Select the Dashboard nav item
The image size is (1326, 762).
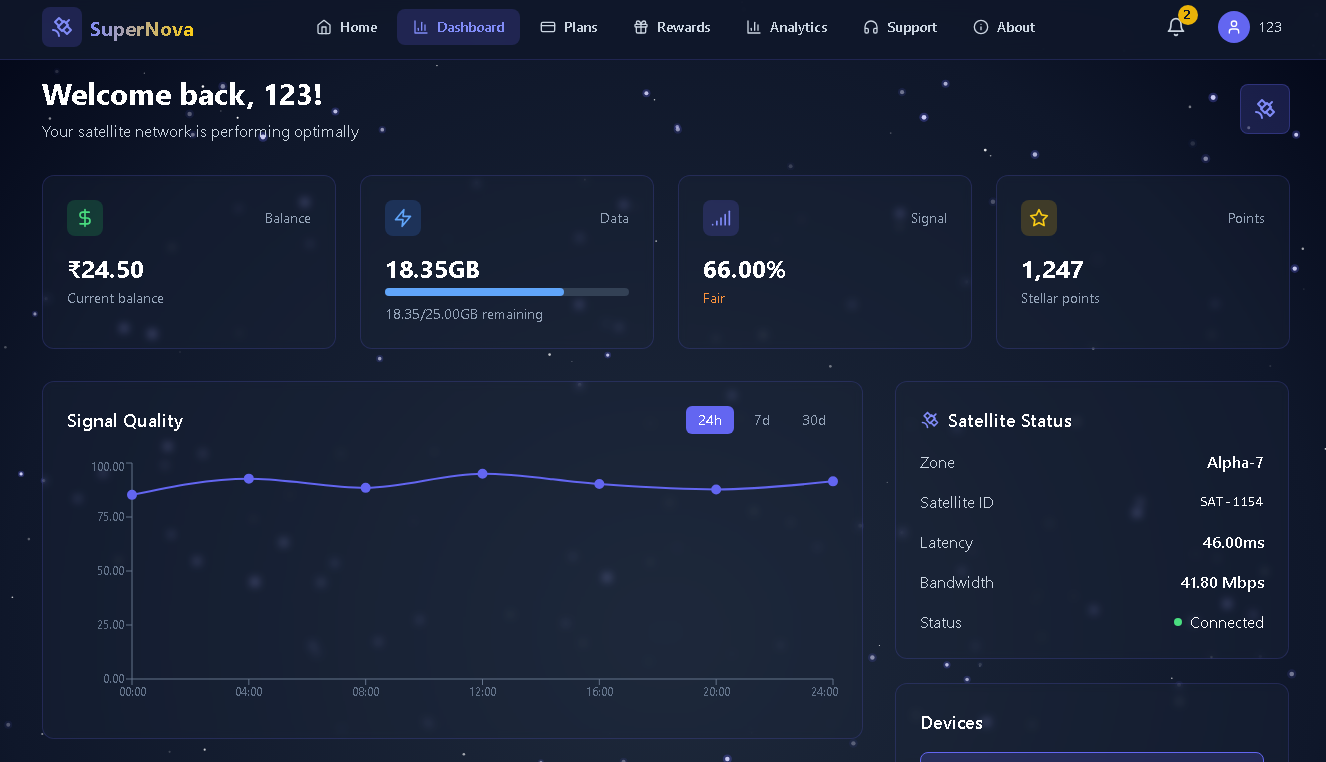(459, 27)
